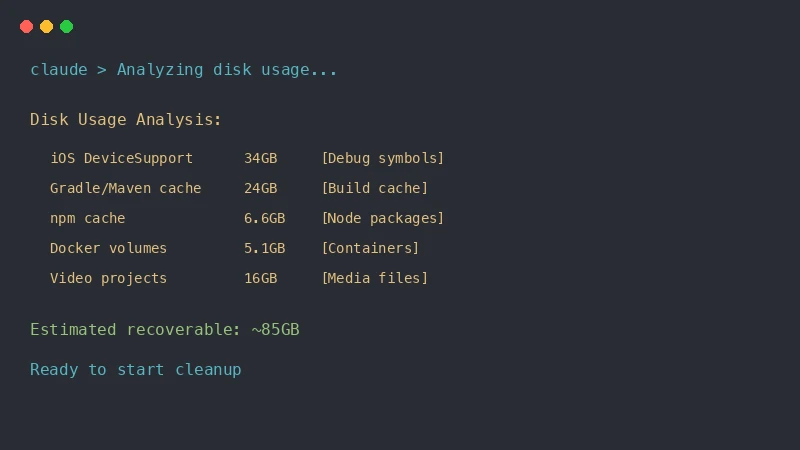Click the [Containers] tag
Image resolution: width=800 pixels, height=450 pixels.
click(x=370, y=248)
